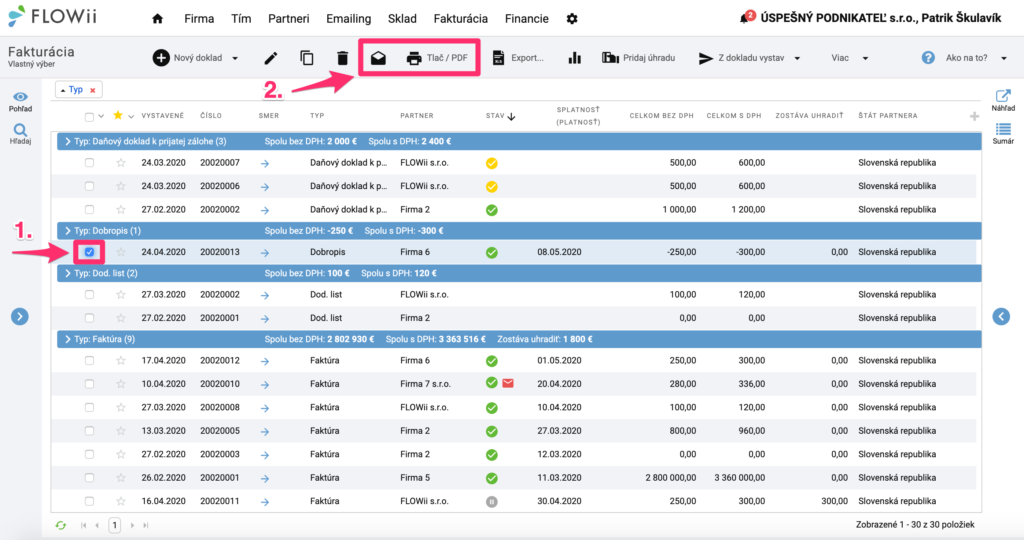Open Hľadaj search in sidebar
The image size is (1024, 540).
[x=20, y=135]
